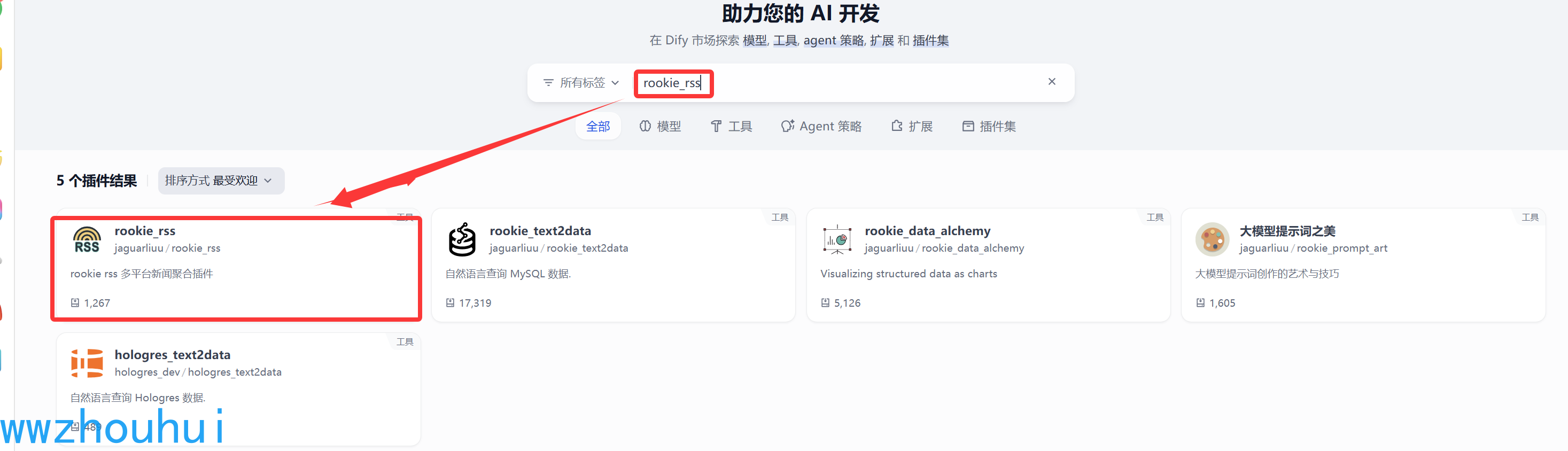Open the hologres_text2data plugin title
Screen dimensions: 1568x451
click(x=172, y=355)
